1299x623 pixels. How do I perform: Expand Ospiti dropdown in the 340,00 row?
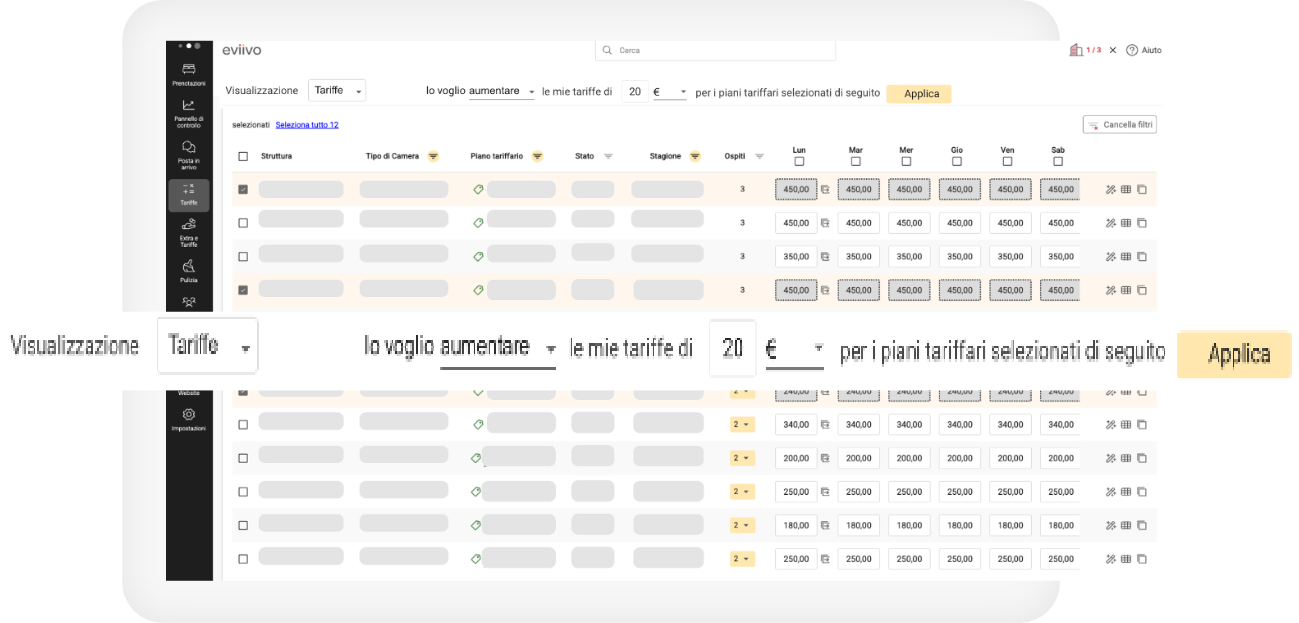pos(741,425)
